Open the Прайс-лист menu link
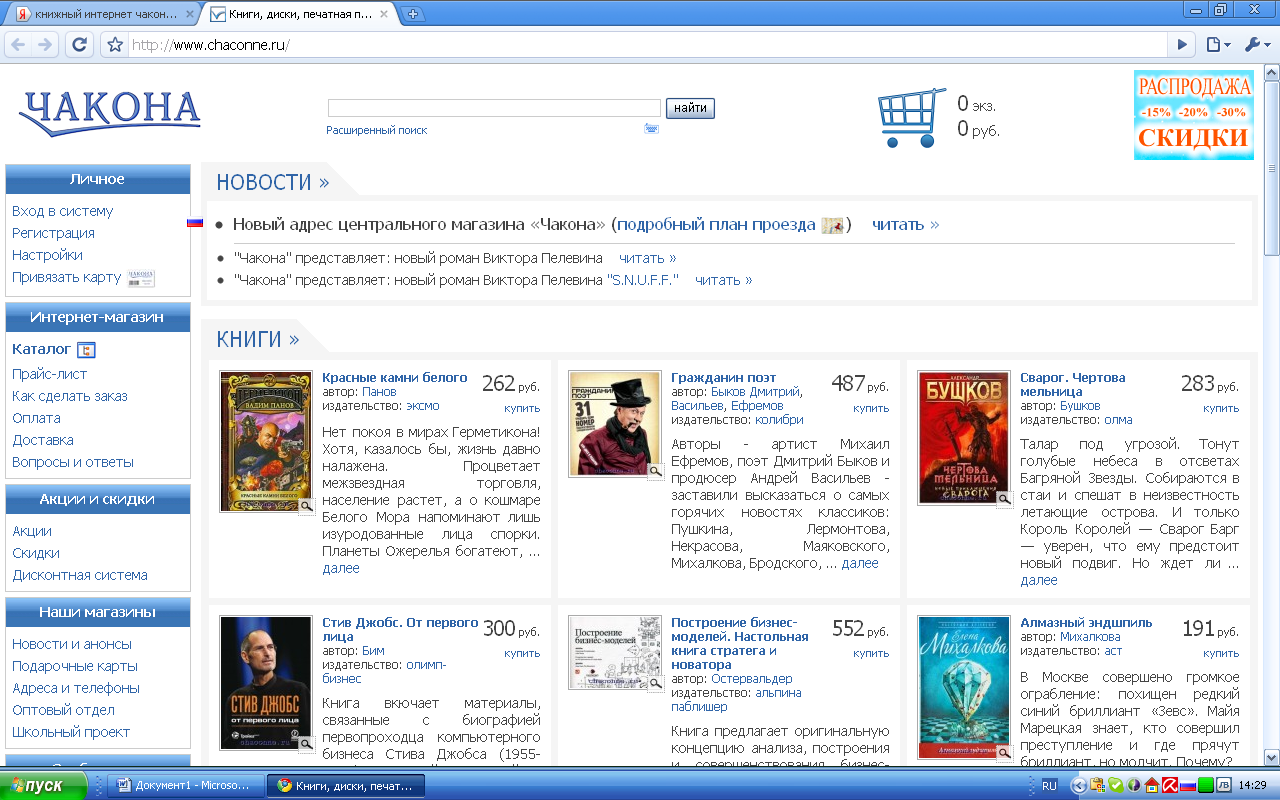The height and width of the screenshot is (800, 1280). pyautogui.click(x=50, y=374)
